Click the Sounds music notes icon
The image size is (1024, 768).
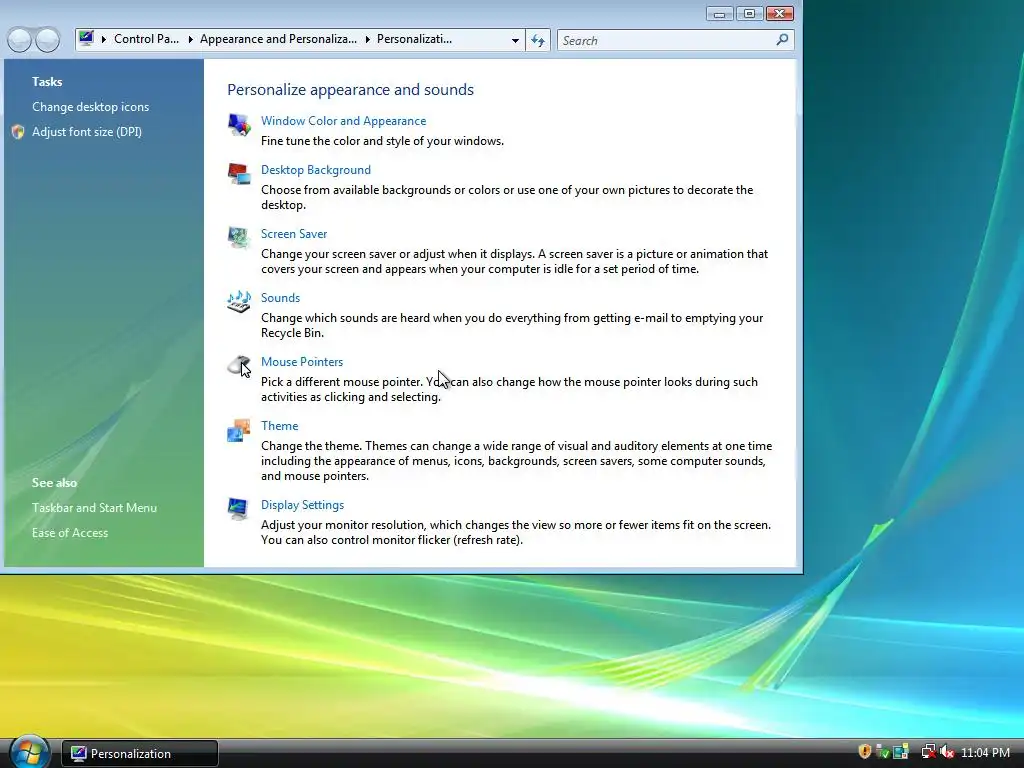coord(239,301)
